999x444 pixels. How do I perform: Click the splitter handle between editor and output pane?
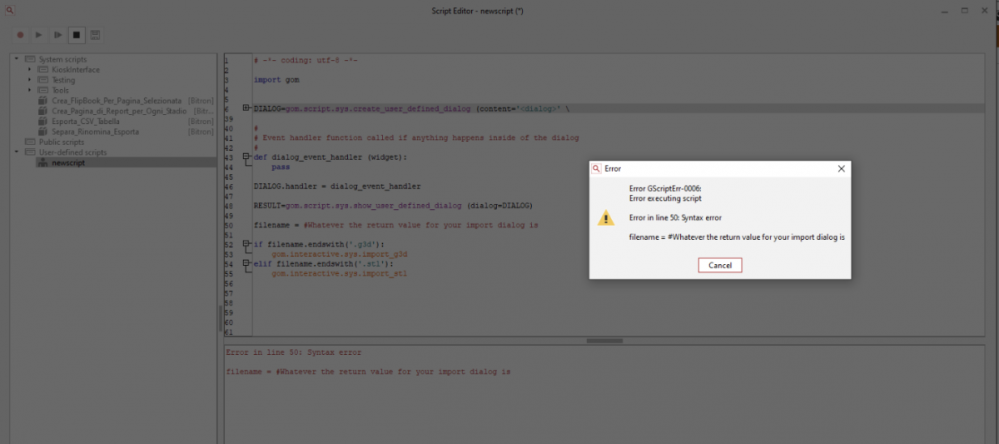604,341
